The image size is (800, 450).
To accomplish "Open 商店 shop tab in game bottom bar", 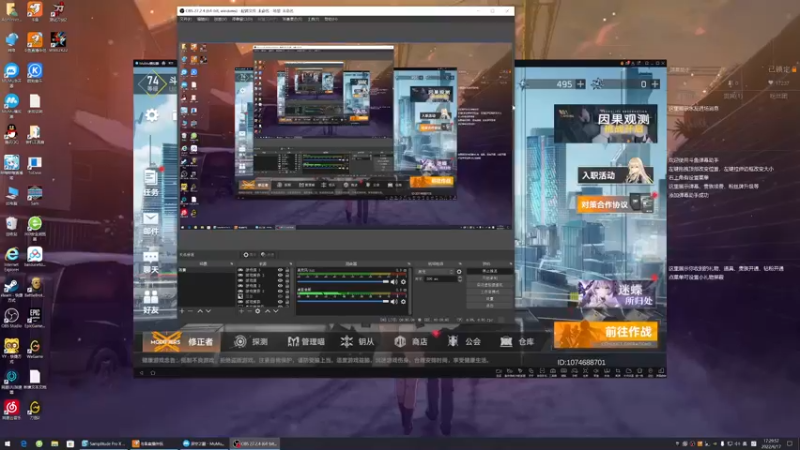I will pyautogui.click(x=411, y=341).
